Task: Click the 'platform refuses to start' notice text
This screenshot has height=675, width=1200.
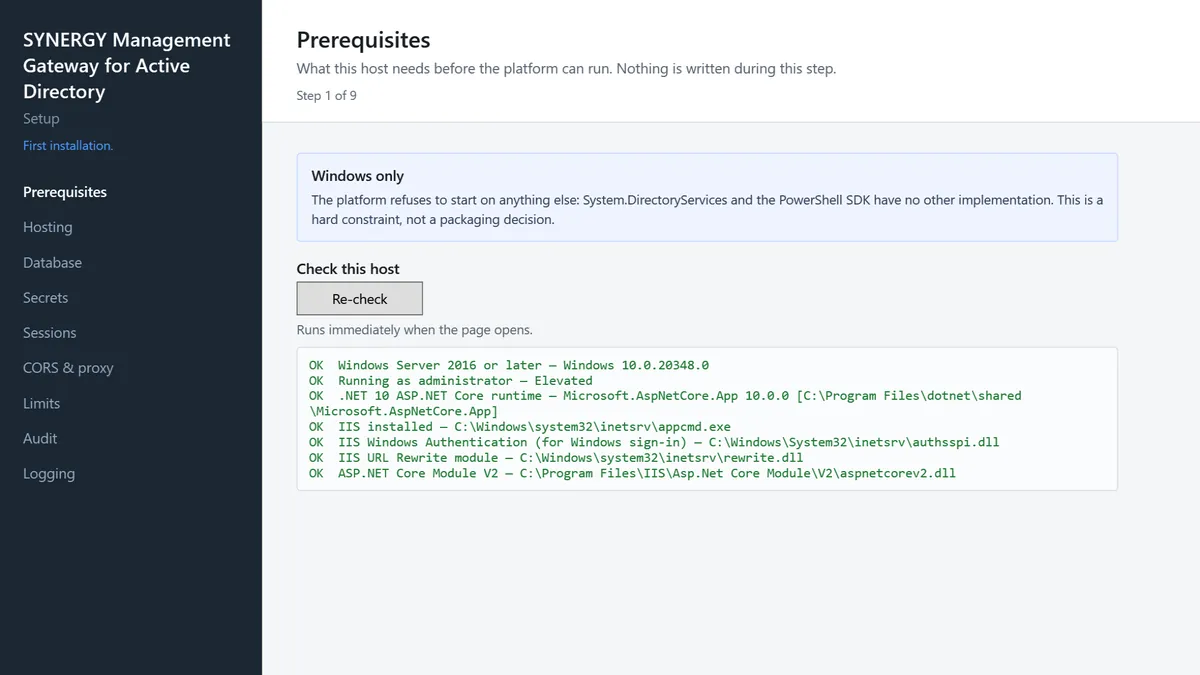Action: pyautogui.click(x=707, y=209)
